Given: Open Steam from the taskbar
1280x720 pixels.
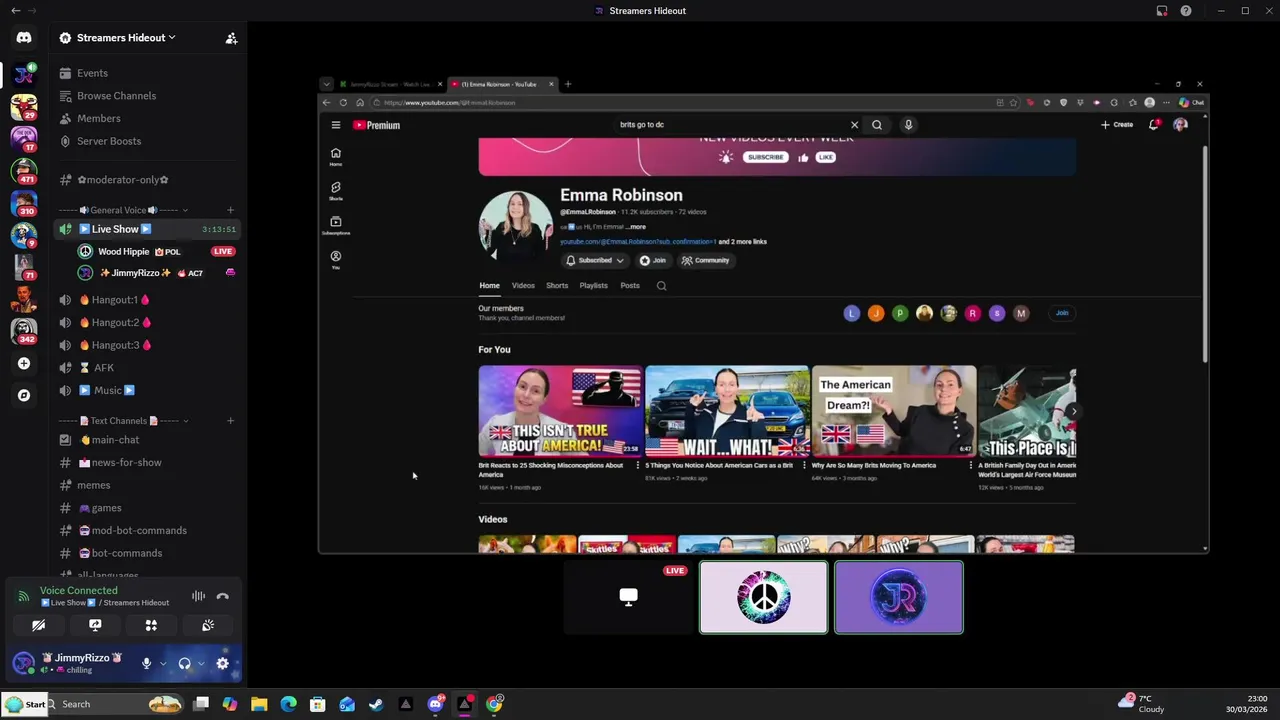Looking at the screenshot, I should coord(376,704).
